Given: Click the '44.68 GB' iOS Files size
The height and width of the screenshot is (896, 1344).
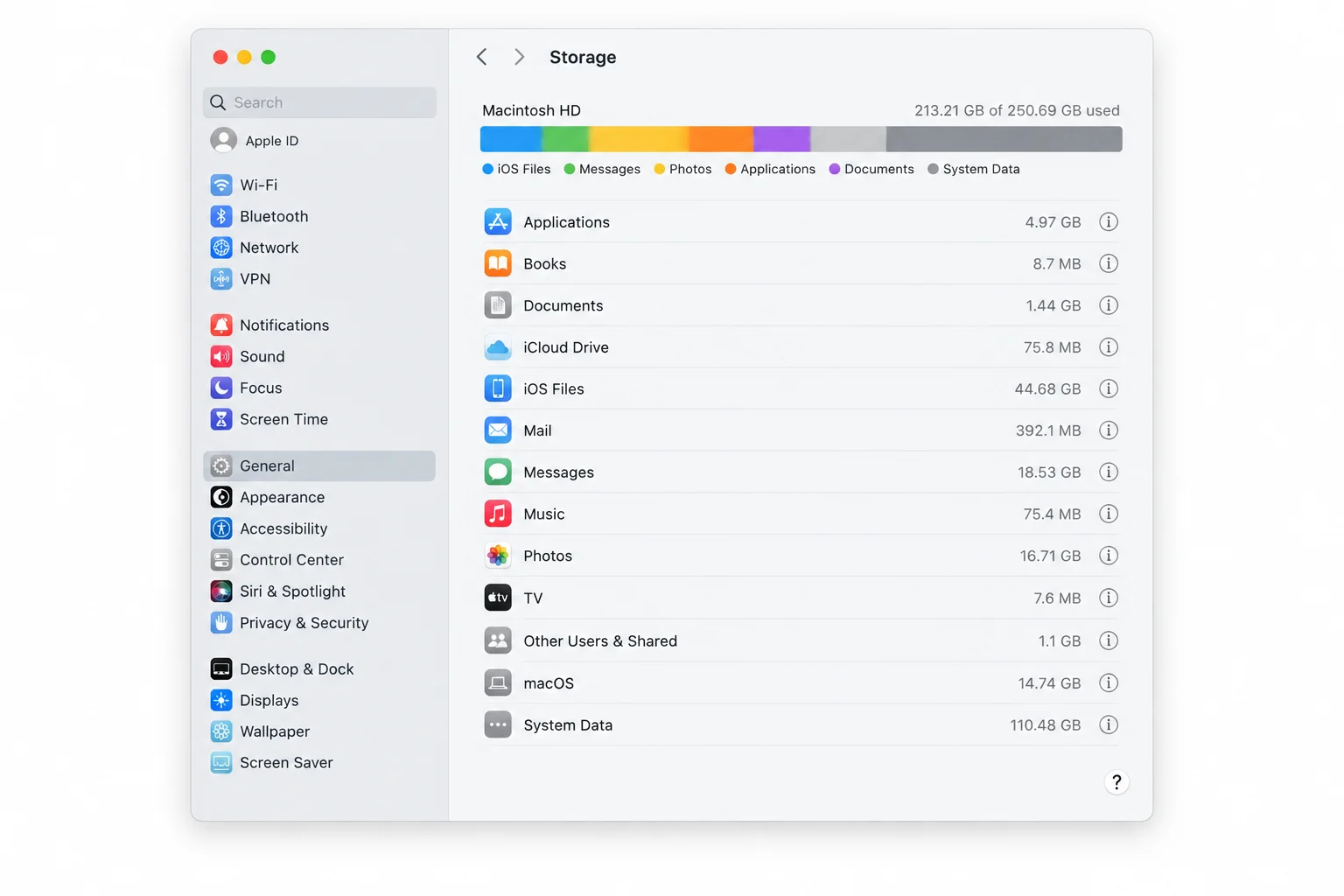Looking at the screenshot, I should point(1047,388).
